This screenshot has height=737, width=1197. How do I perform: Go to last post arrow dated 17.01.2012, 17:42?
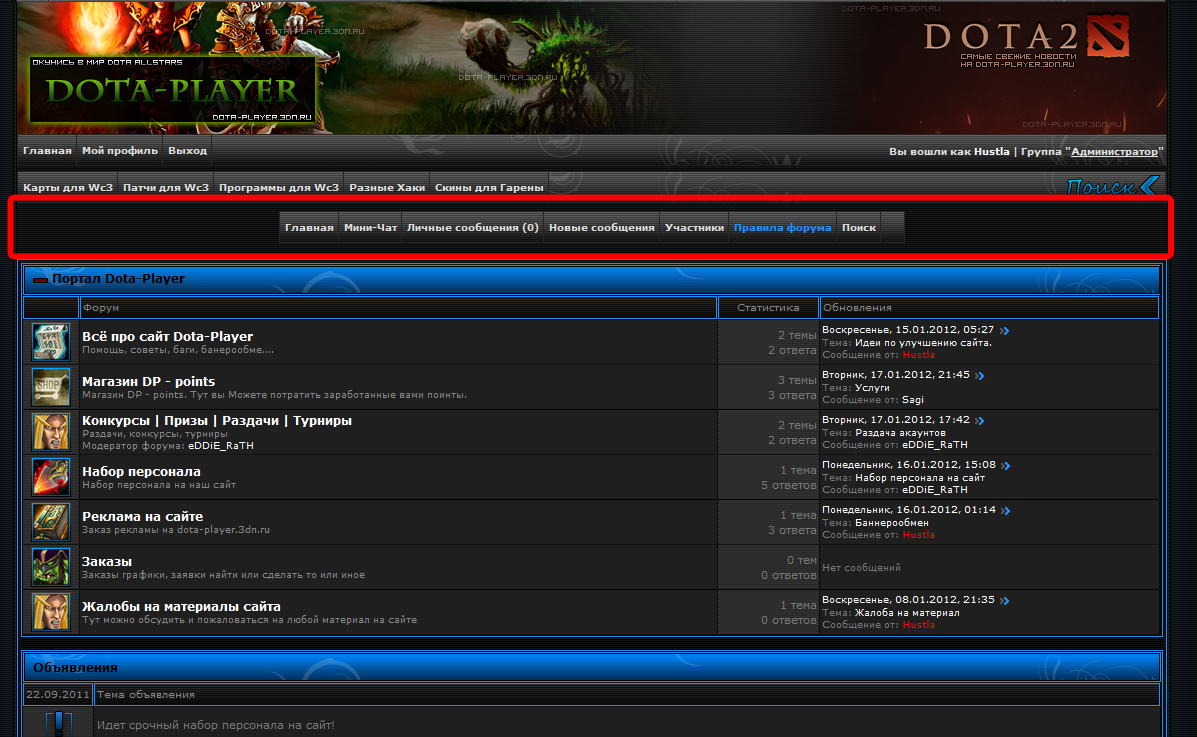[x=980, y=421]
